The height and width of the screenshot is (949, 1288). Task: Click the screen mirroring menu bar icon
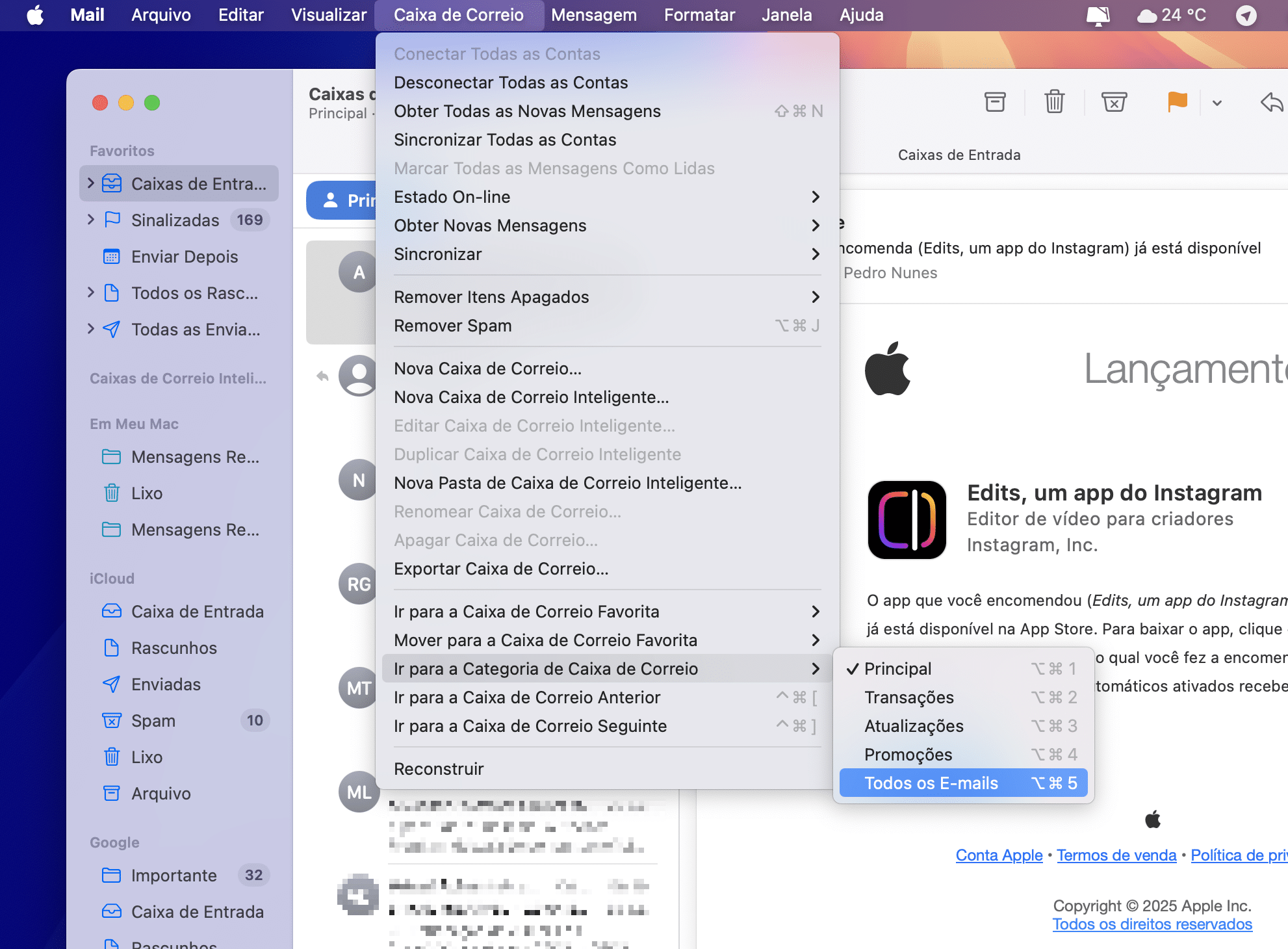(x=1098, y=15)
